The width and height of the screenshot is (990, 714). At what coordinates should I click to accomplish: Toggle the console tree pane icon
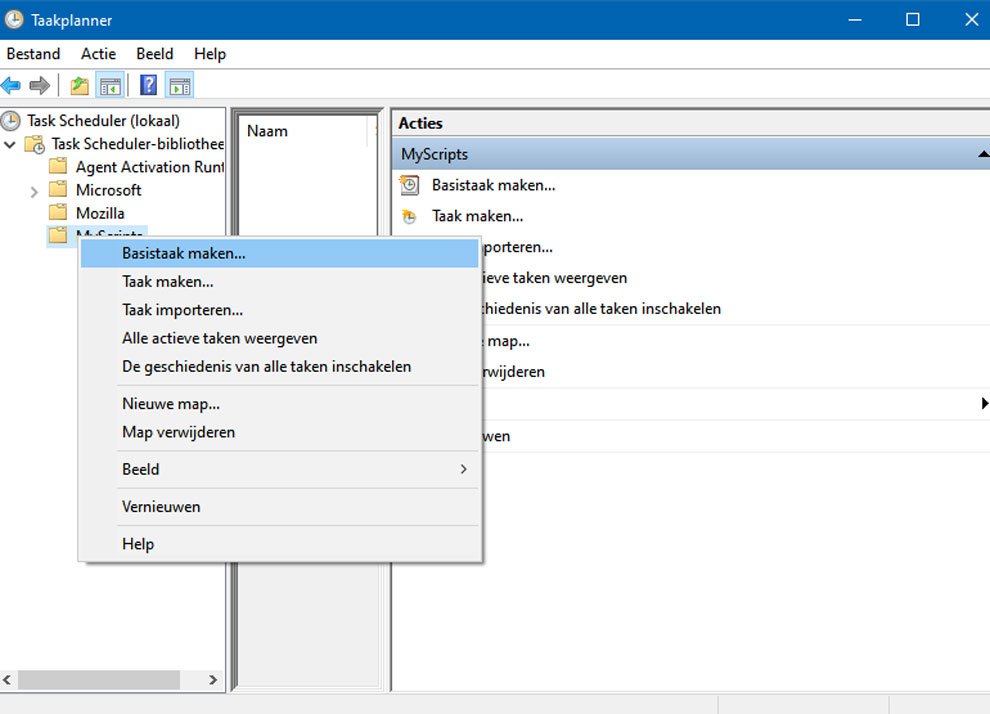tap(110, 85)
